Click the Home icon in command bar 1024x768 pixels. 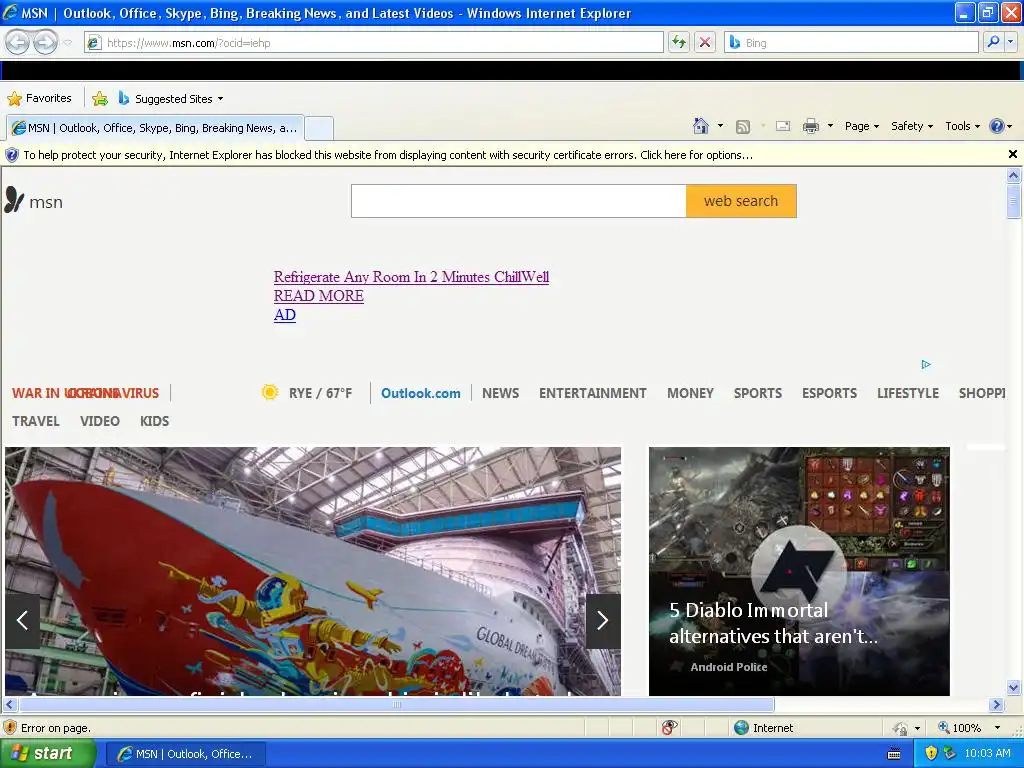pyautogui.click(x=701, y=126)
